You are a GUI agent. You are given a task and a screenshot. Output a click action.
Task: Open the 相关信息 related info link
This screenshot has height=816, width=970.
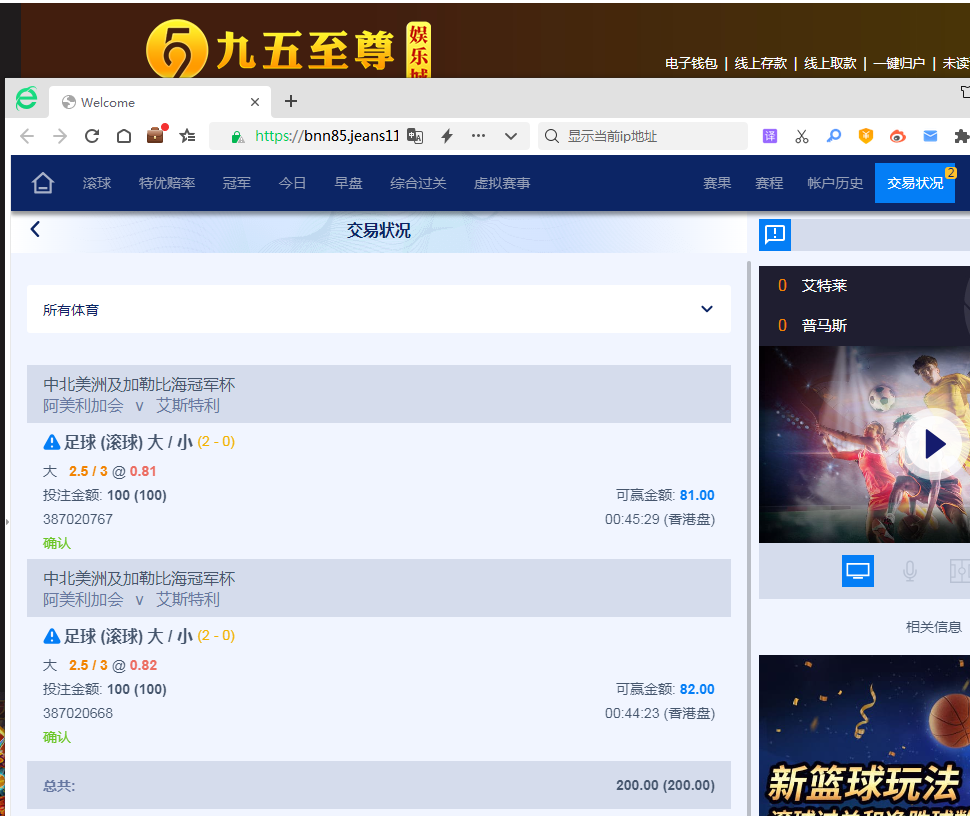[934, 627]
